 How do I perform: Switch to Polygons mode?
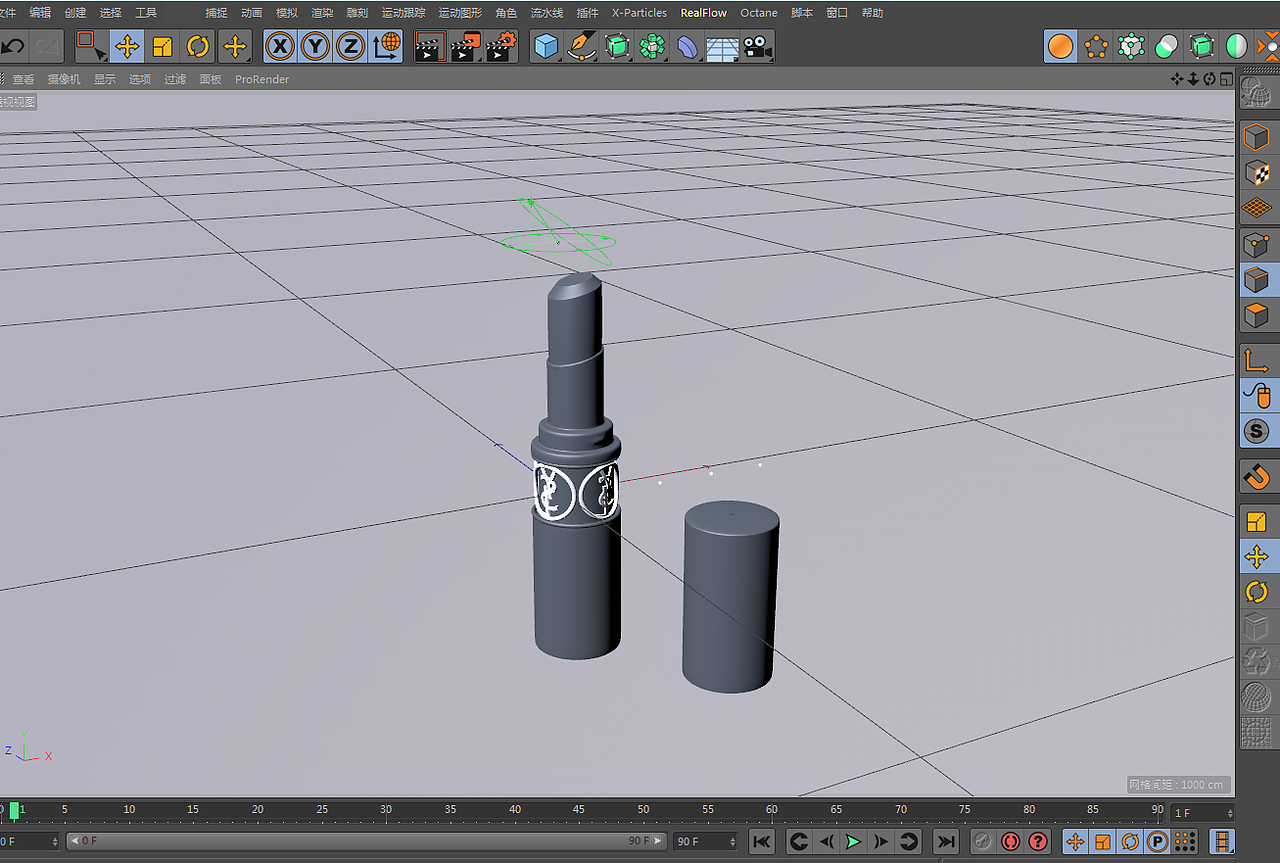tap(1256, 316)
